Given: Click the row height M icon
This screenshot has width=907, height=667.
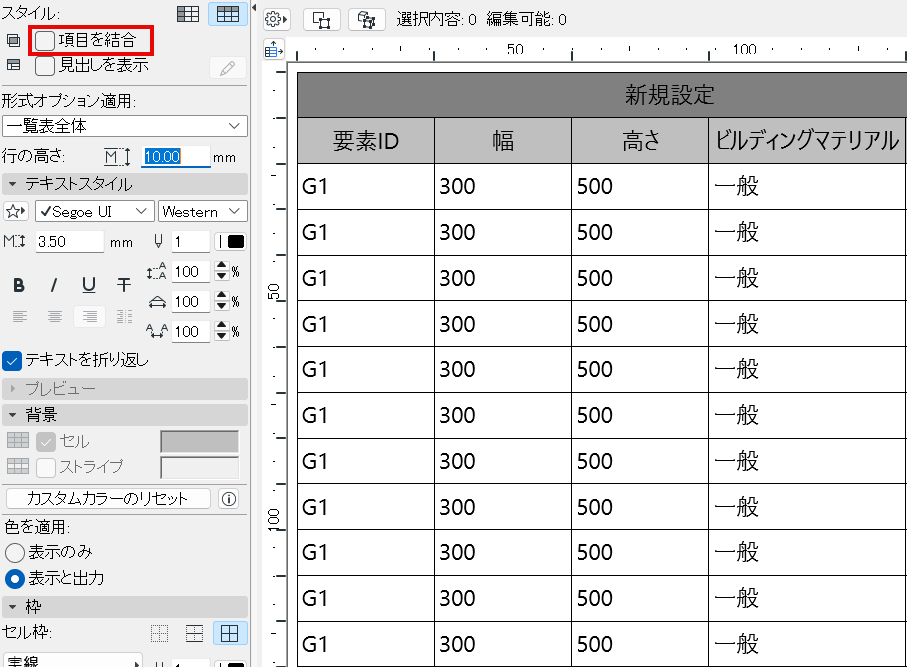Looking at the screenshot, I should (x=117, y=157).
